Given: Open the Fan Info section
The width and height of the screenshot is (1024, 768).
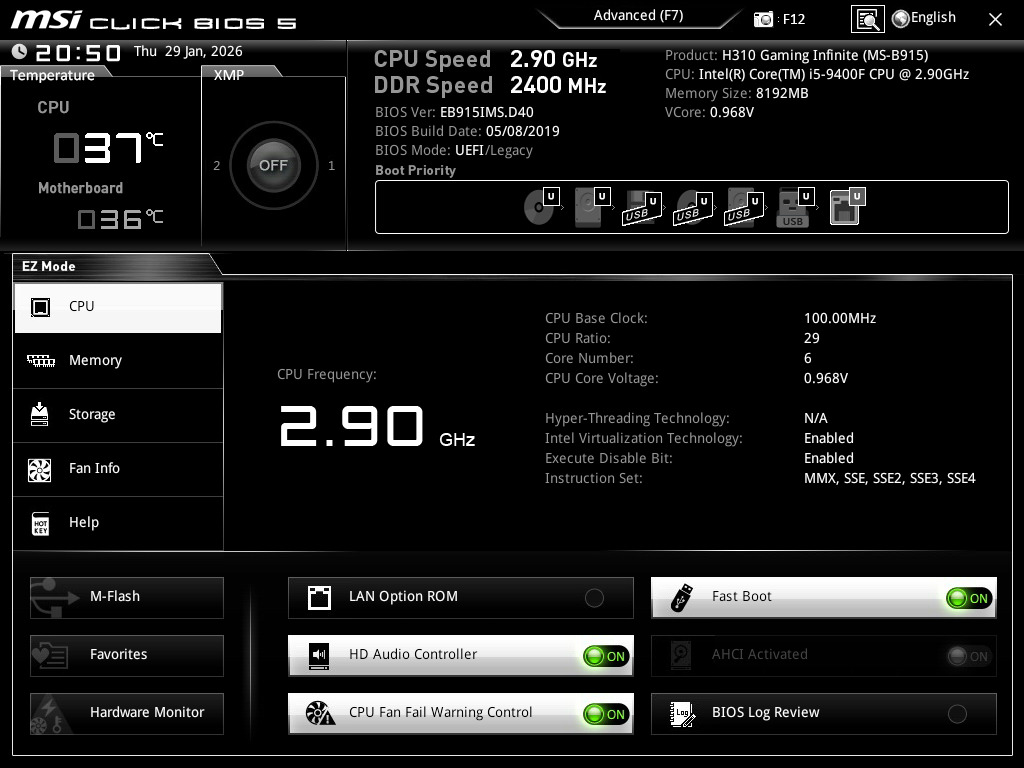Looking at the screenshot, I should pos(118,469).
